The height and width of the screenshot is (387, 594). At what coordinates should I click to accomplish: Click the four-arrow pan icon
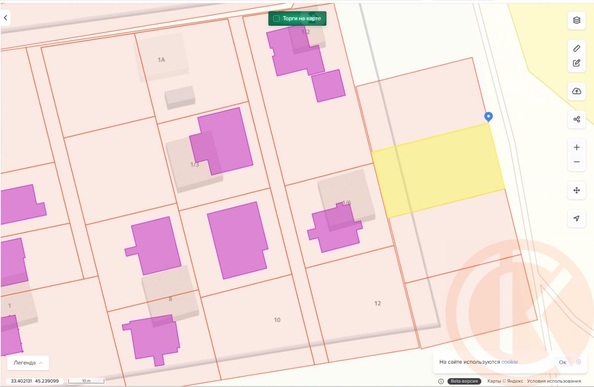tap(576, 190)
